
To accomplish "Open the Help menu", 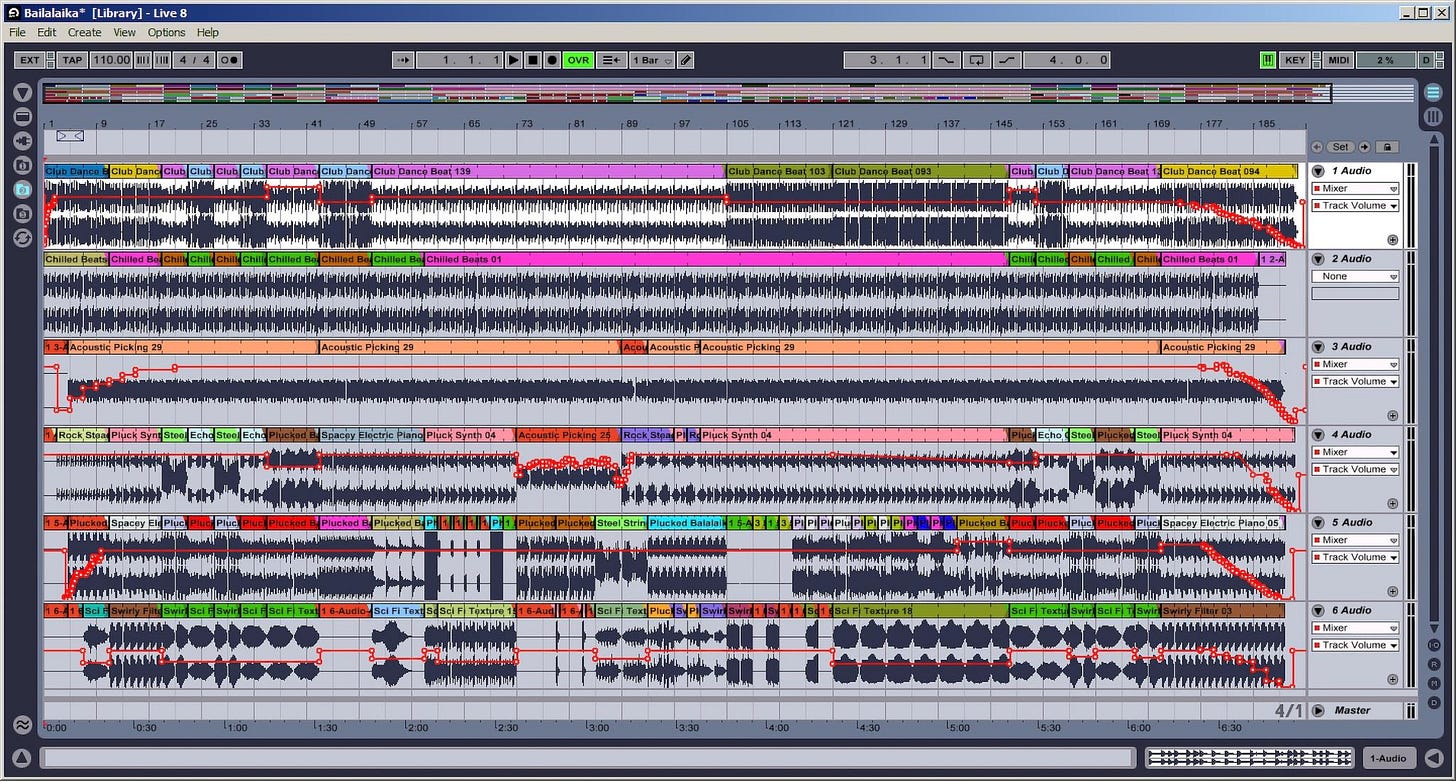I will tap(207, 32).
